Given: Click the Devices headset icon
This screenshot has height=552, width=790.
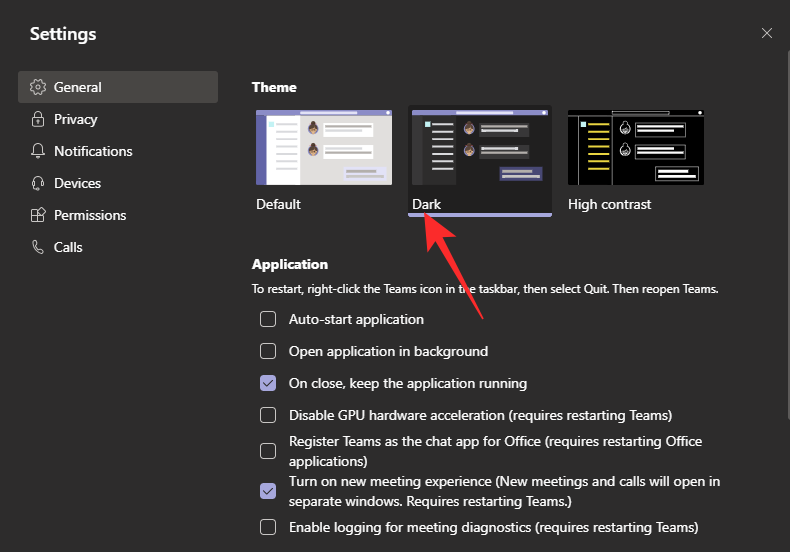Looking at the screenshot, I should (x=38, y=183).
